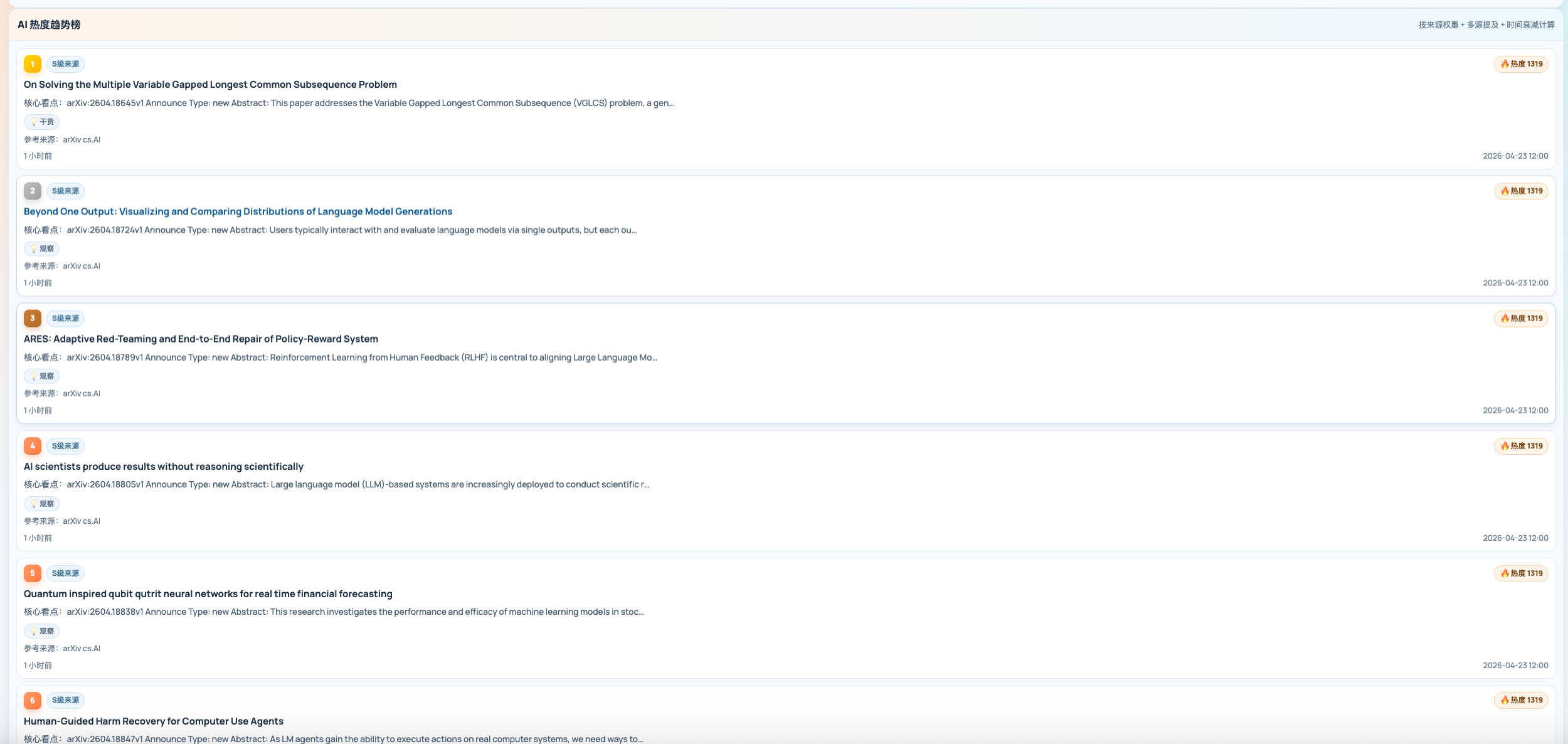Open 'Beyond One Output' paper title link
The width and height of the screenshot is (1568, 744).
pyautogui.click(x=238, y=211)
